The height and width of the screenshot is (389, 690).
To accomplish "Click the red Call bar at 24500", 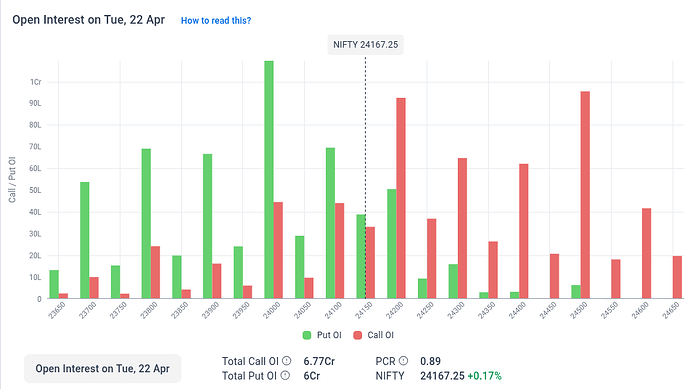I will tap(585, 195).
